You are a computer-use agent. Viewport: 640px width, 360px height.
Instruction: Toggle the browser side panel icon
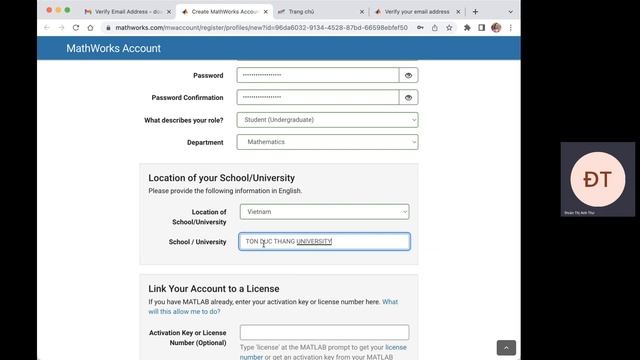pos(482,28)
